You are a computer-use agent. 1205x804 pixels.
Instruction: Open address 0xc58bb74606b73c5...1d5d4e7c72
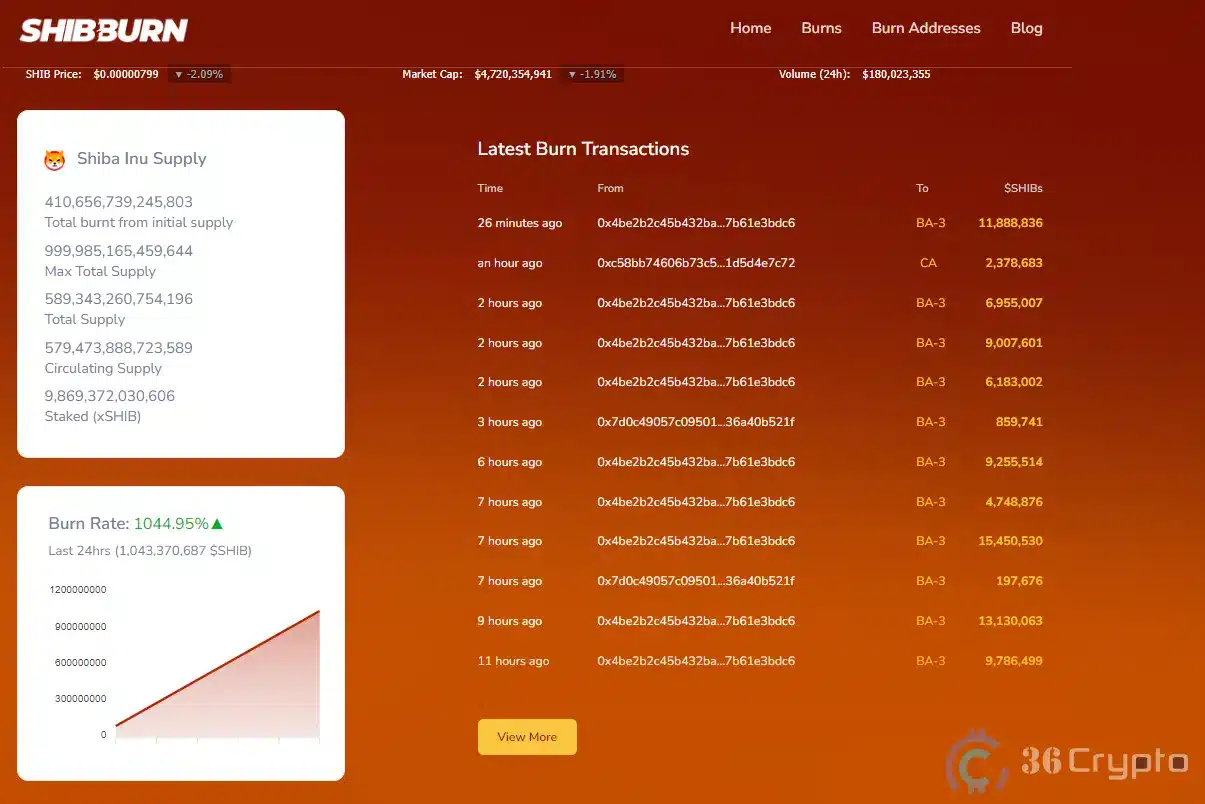coord(696,263)
